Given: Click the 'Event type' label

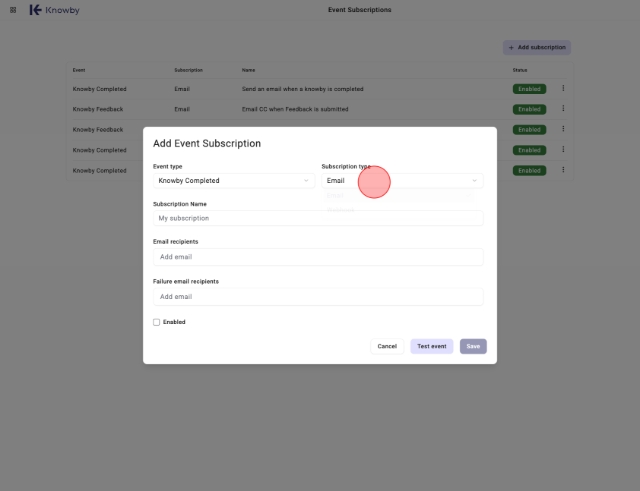Looking at the screenshot, I should click(167, 167).
